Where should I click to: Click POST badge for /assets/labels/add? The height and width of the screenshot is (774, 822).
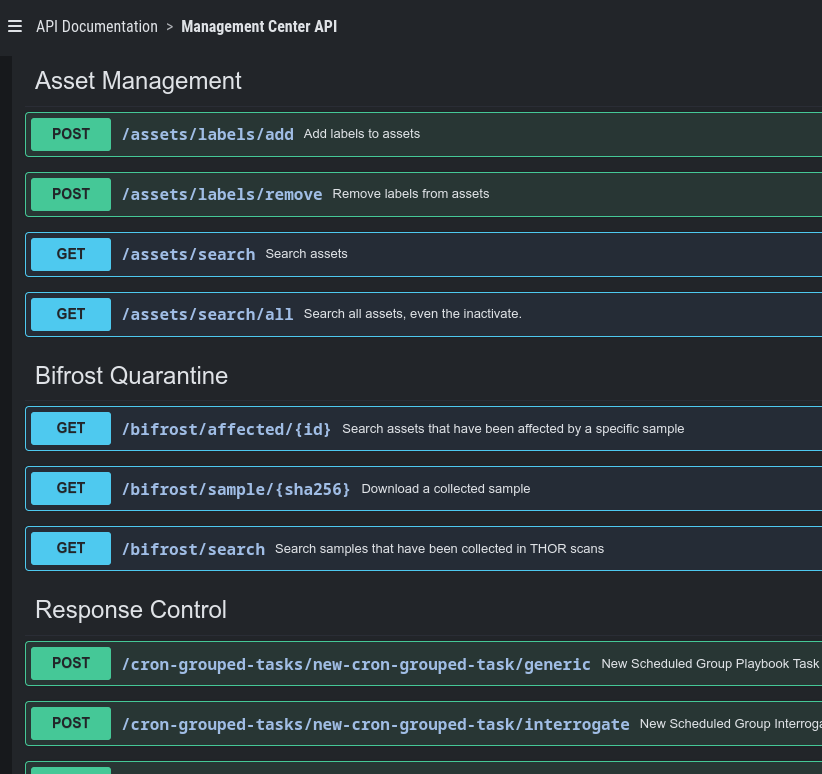71,134
